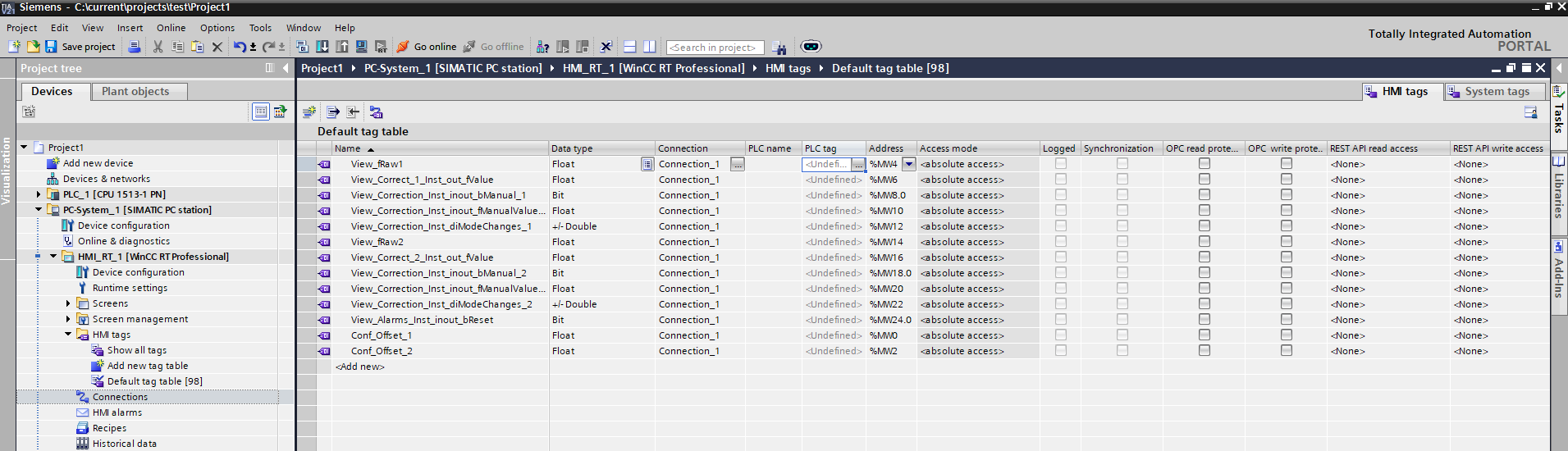Viewport: 1568px width, 451px height.
Task: Click the Go online button
Action: click(427, 47)
